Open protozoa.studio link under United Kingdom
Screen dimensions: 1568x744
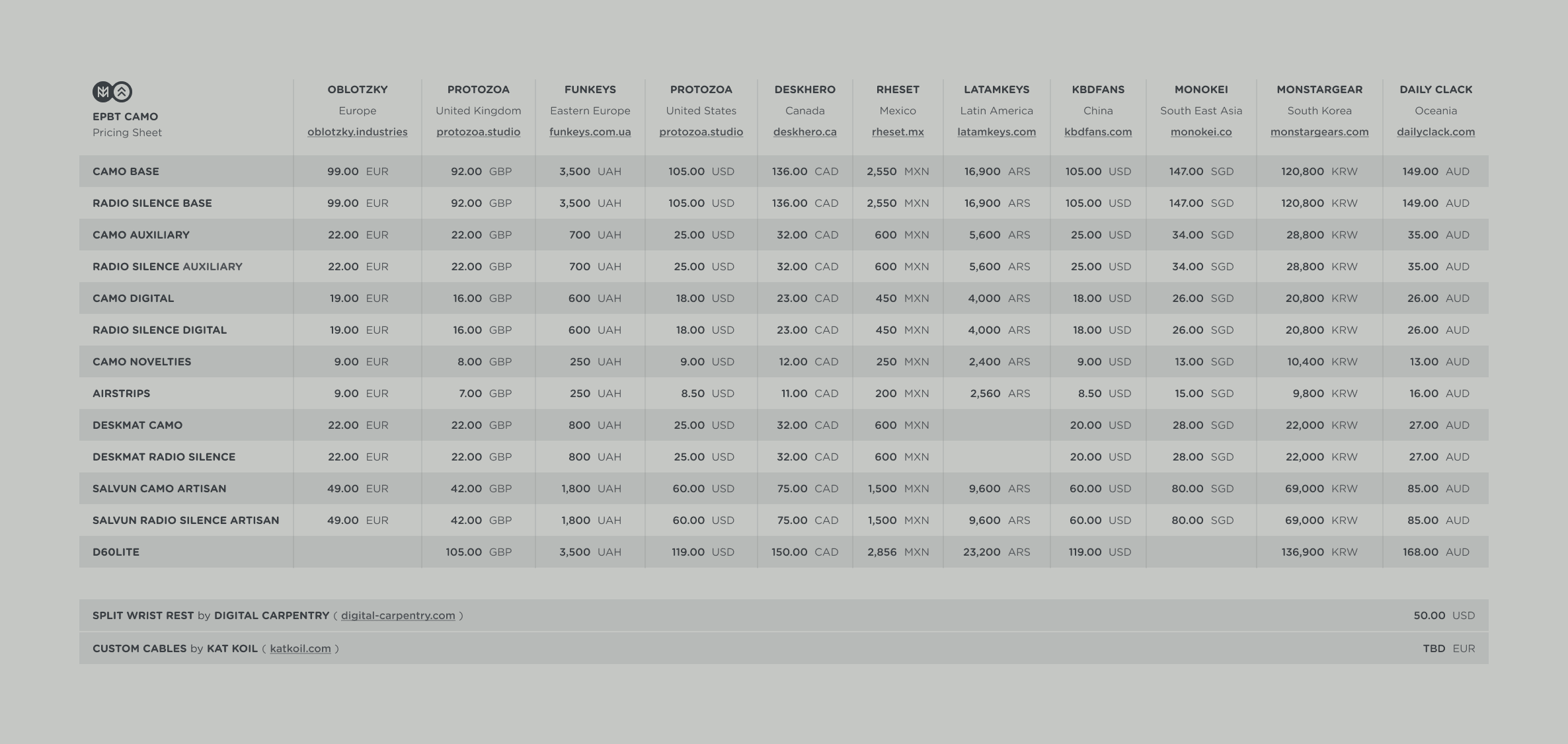point(478,132)
